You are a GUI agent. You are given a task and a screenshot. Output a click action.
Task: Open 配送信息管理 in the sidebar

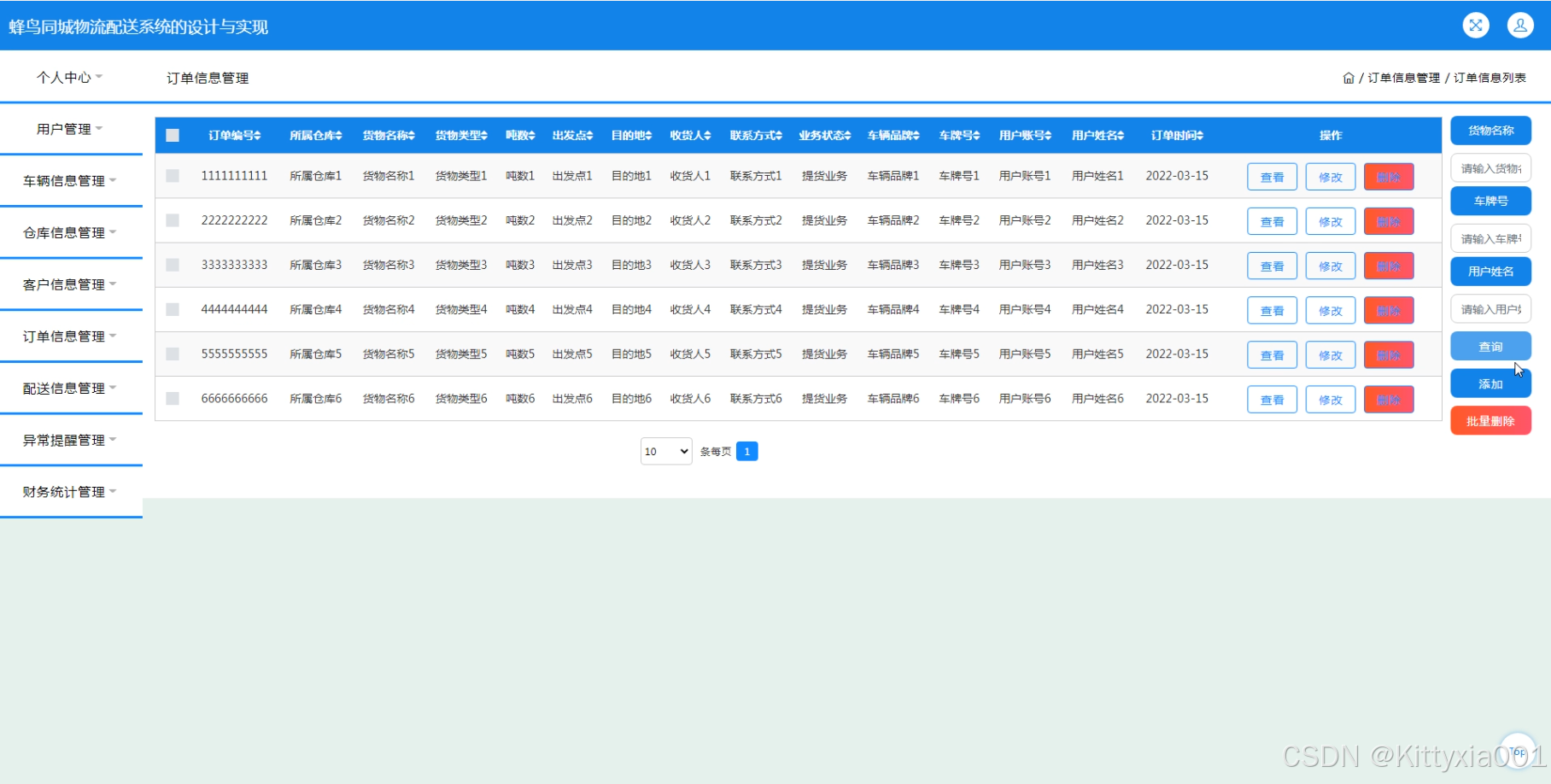click(70, 389)
